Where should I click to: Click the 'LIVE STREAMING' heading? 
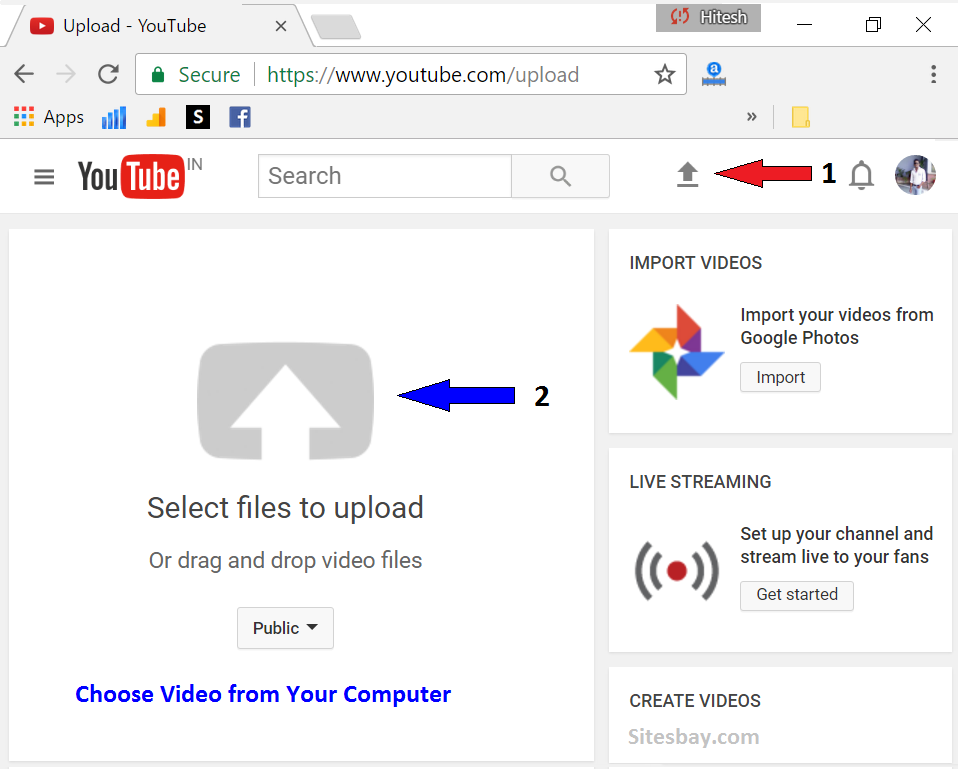700,482
